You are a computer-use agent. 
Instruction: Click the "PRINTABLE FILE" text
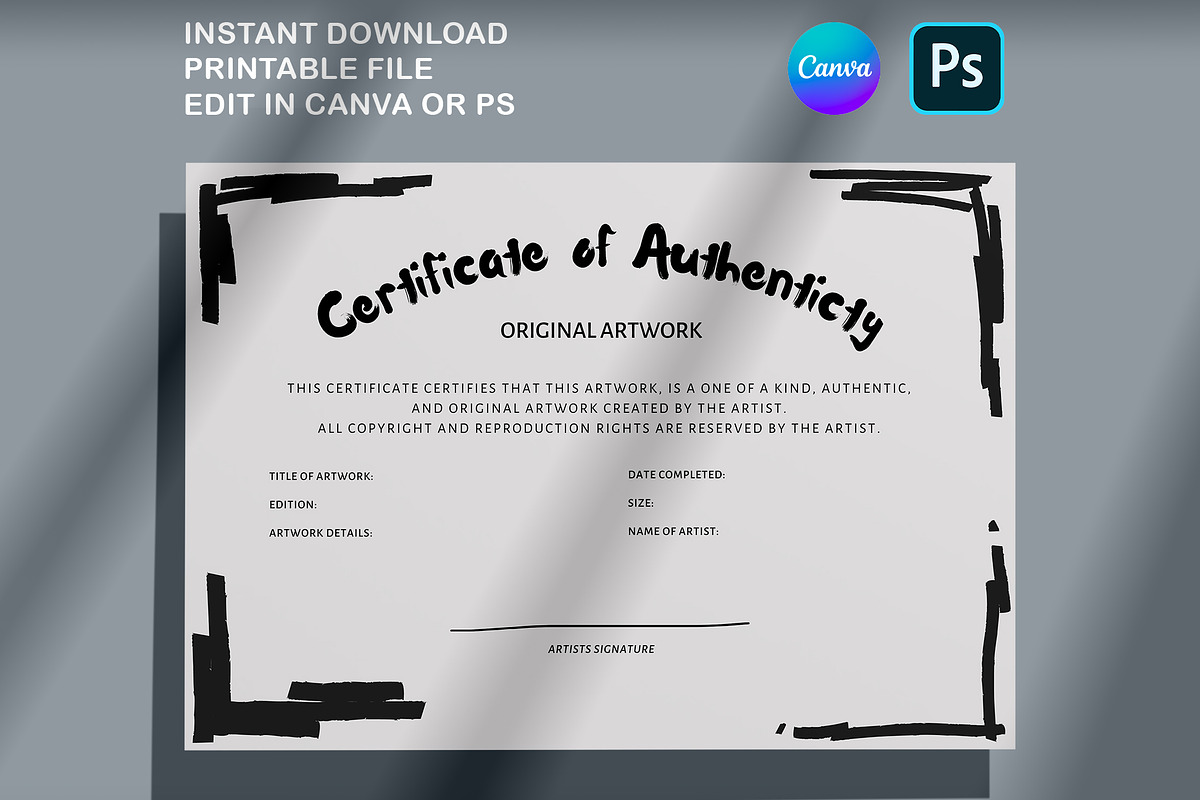click(x=309, y=68)
